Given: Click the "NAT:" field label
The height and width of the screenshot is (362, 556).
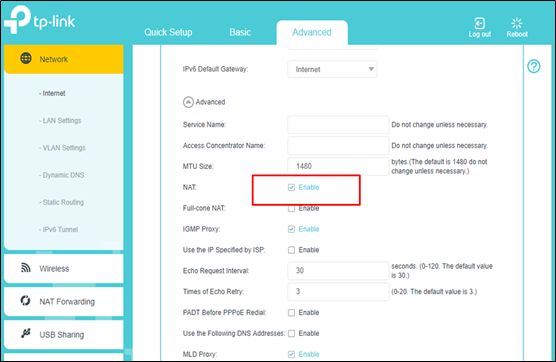Looking at the screenshot, I should [190, 187].
